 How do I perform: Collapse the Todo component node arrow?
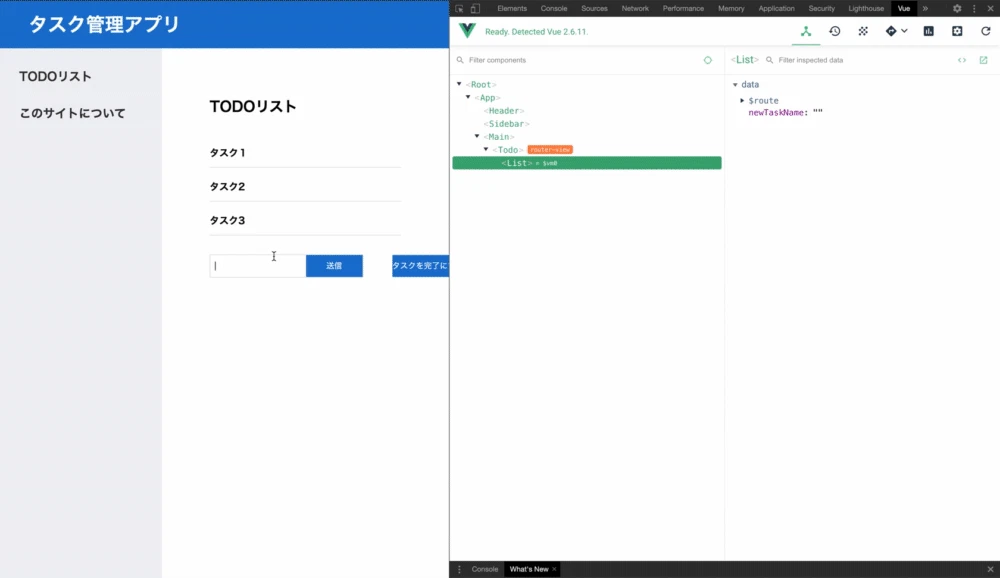tap(486, 149)
